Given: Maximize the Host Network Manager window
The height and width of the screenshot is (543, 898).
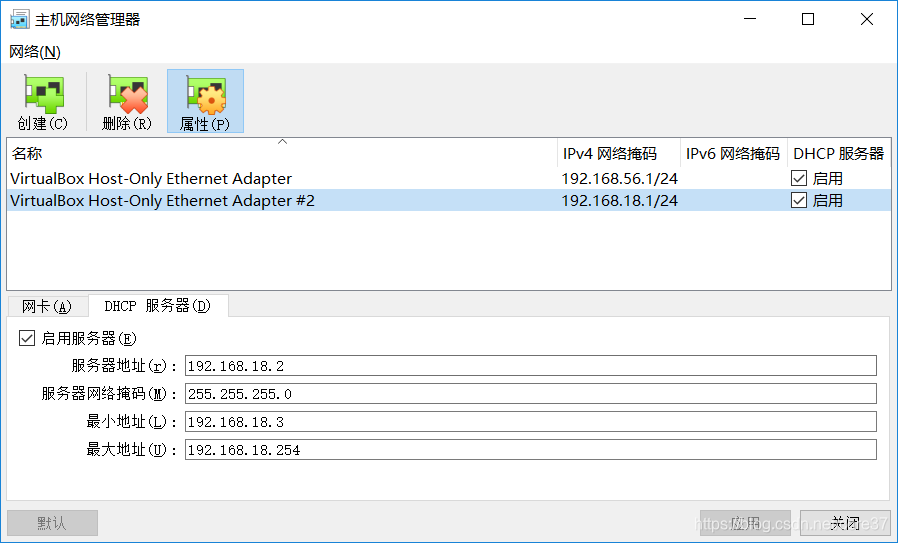Looking at the screenshot, I should (x=808, y=19).
